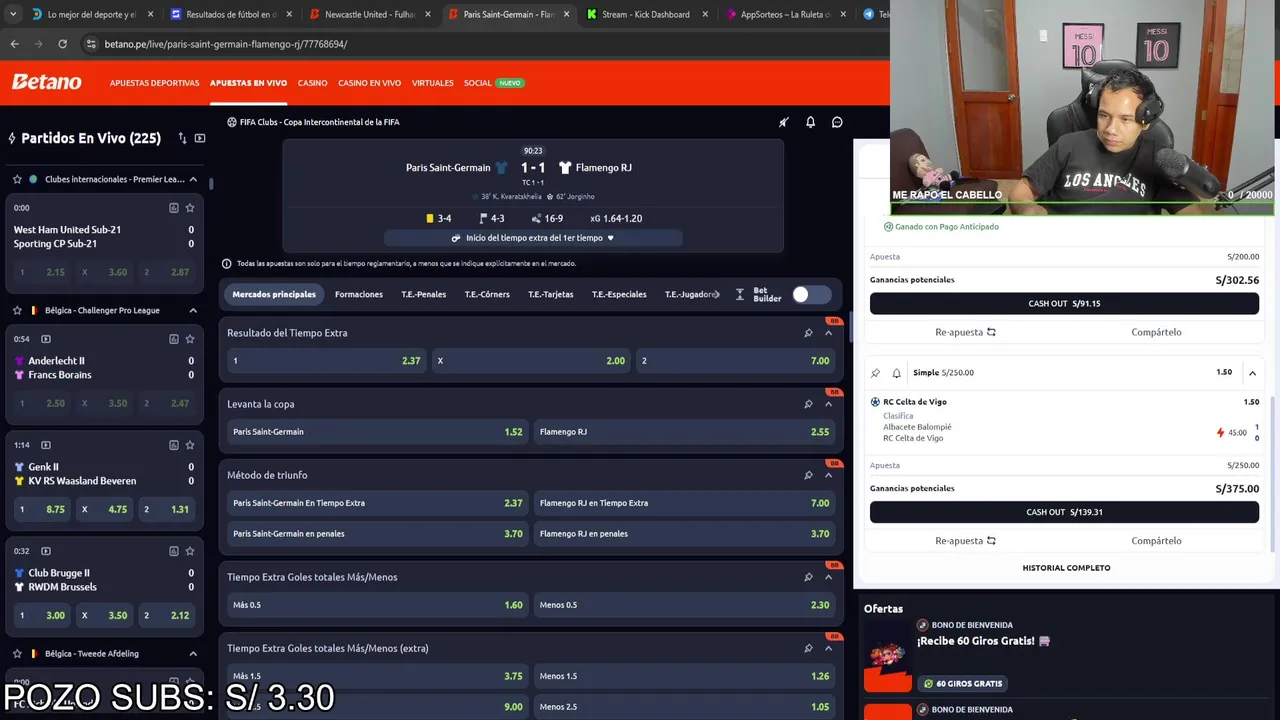The width and height of the screenshot is (1280, 720).
Task: Pin the Levanta la copa market
Action: tap(808, 404)
